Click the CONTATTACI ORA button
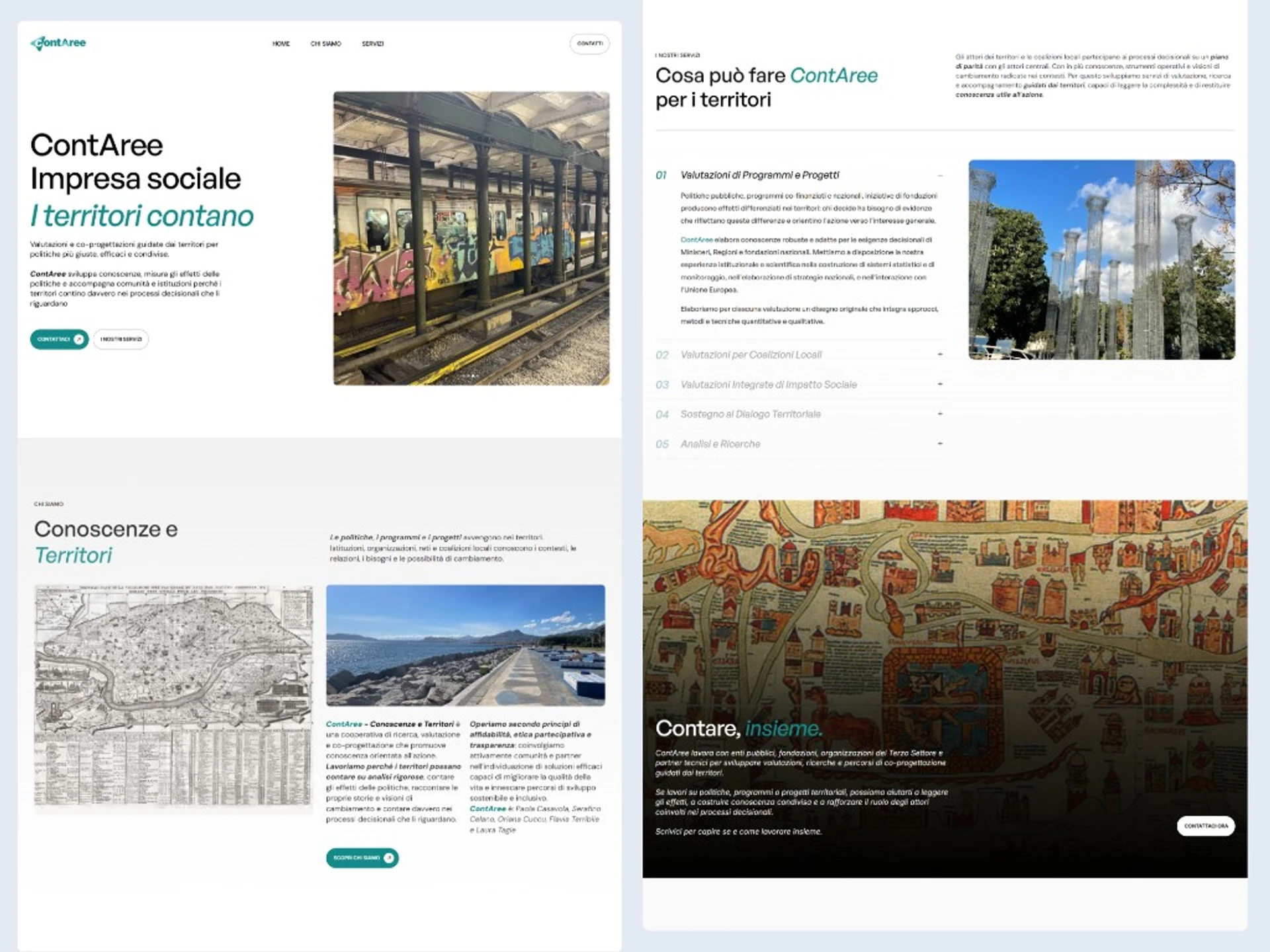 1206,826
